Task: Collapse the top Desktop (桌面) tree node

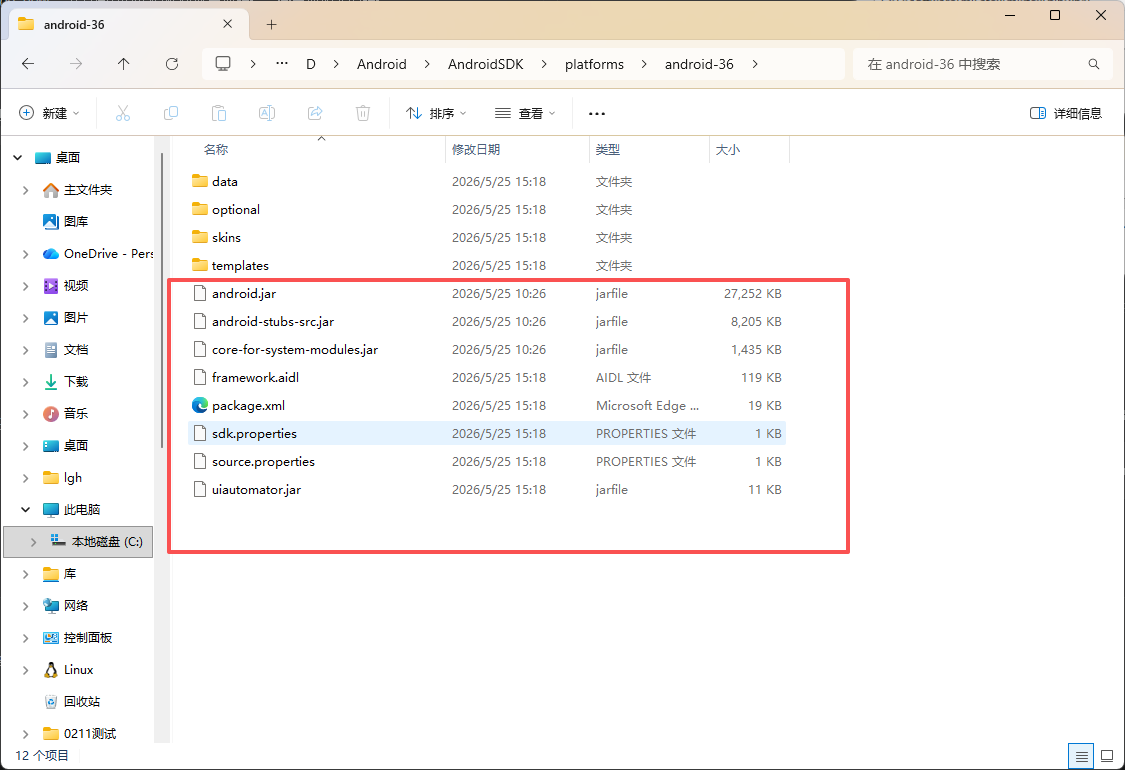Action: (x=18, y=157)
